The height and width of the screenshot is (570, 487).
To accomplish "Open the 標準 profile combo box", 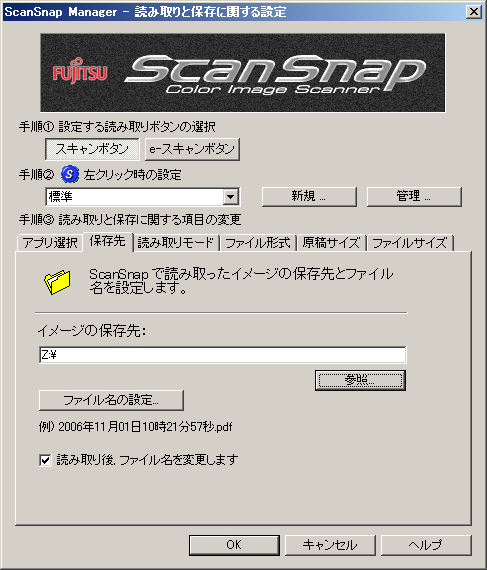I will click(142, 197).
